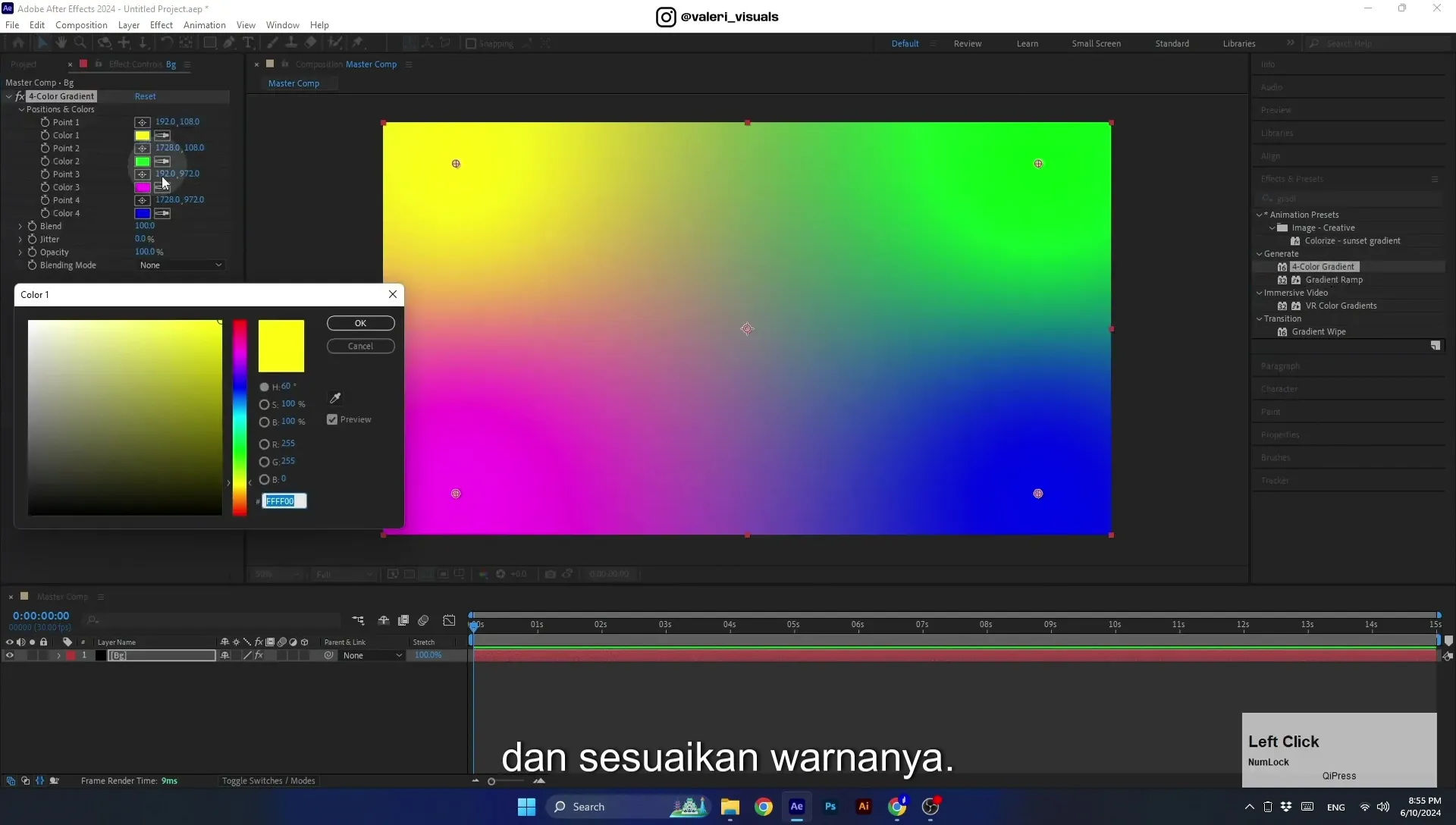Click Point 1 position crosshair icon
Image resolution: width=1456 pixels, height=825 pixels.
[142, 122]
